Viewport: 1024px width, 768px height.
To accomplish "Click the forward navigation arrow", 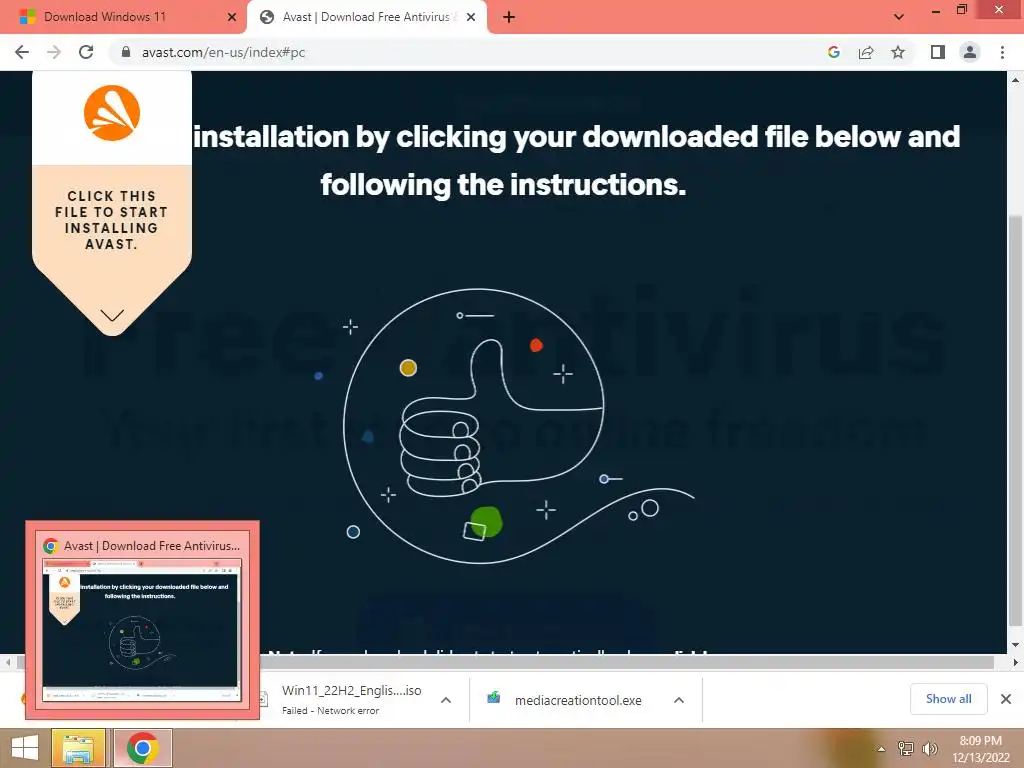I will point(54,52).
